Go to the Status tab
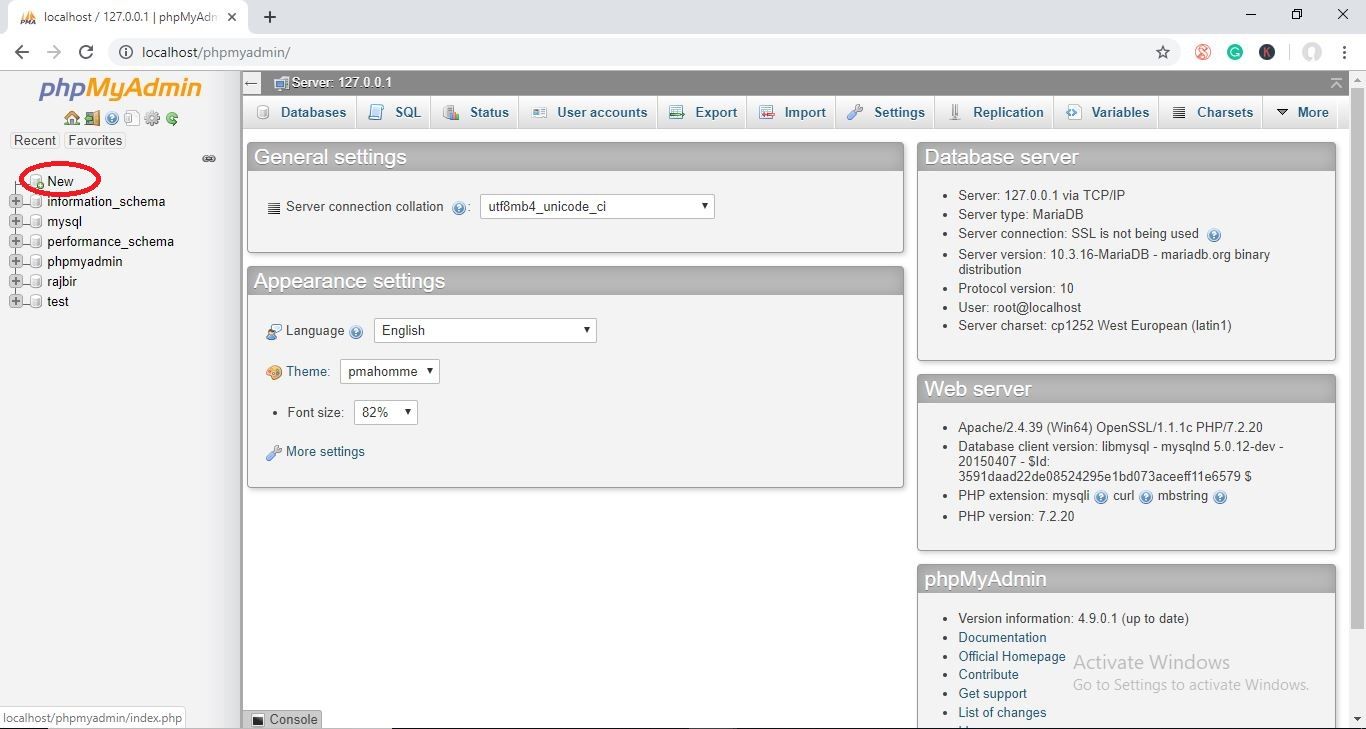Image resolution: width=1366 pixels, height=729 pixels. click(476, 112)
